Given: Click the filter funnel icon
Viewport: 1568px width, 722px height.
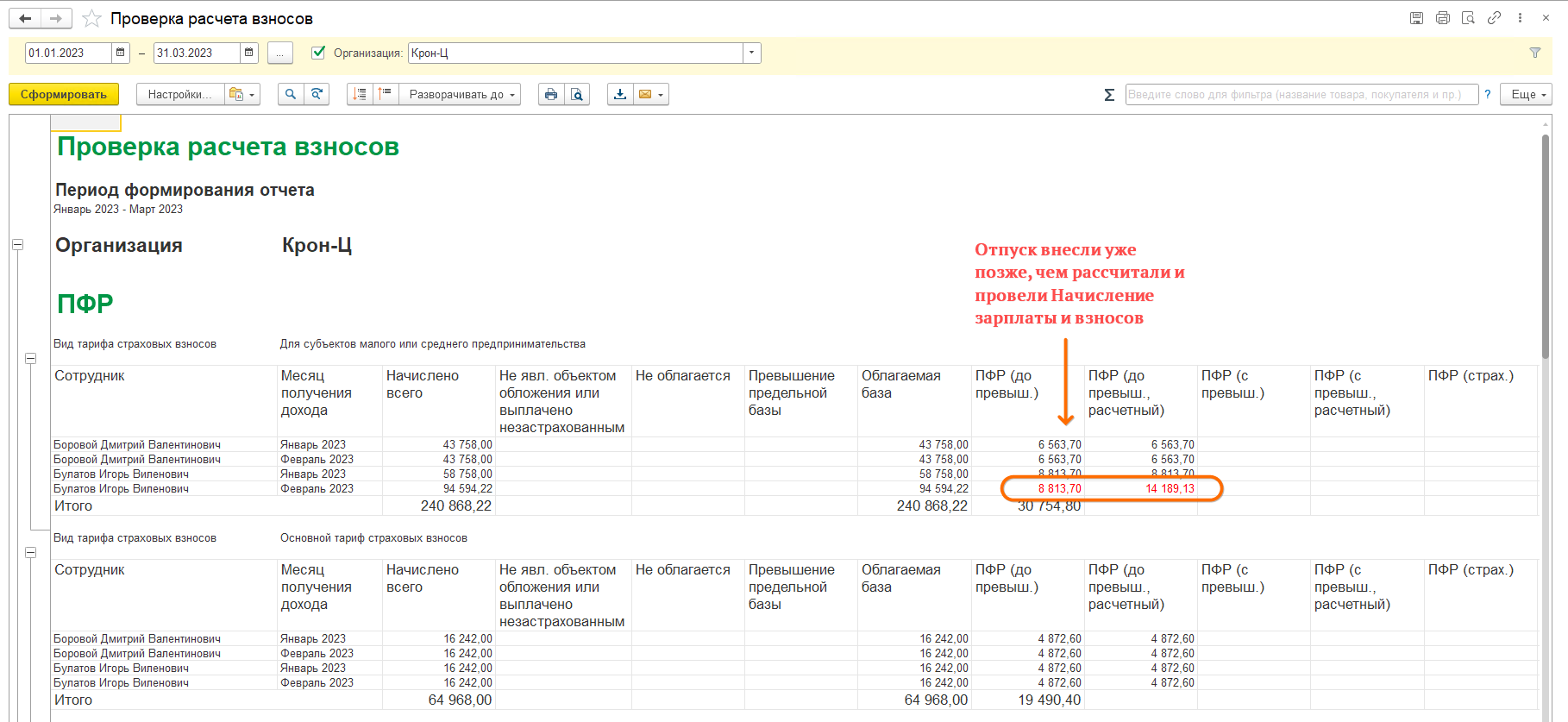Looking at the screenshot, I should point(1535,53).
